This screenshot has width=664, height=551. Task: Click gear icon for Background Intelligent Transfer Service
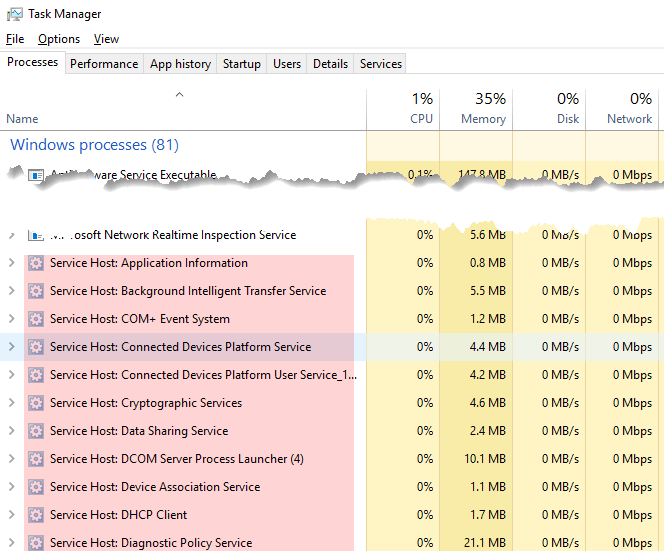36,291
